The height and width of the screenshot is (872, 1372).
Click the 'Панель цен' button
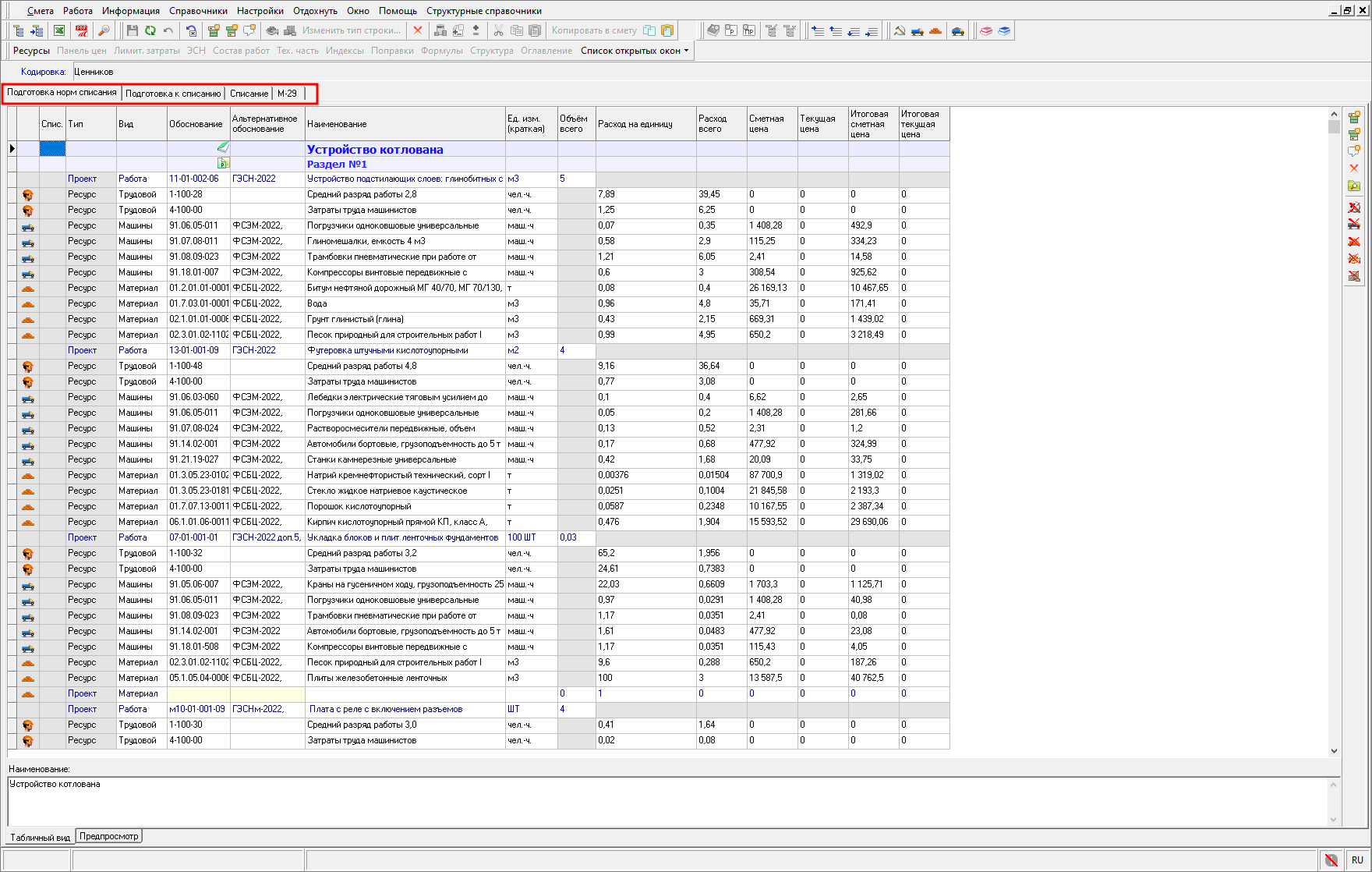click(x=82, y=51)
